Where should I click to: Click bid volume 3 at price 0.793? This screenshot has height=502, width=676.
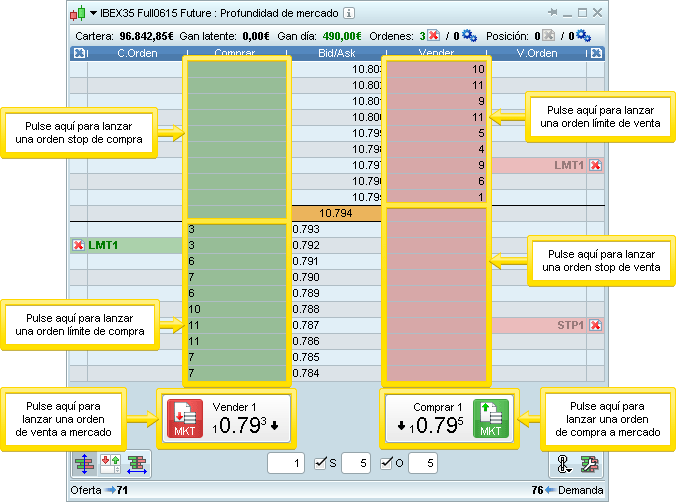[237, 229]
